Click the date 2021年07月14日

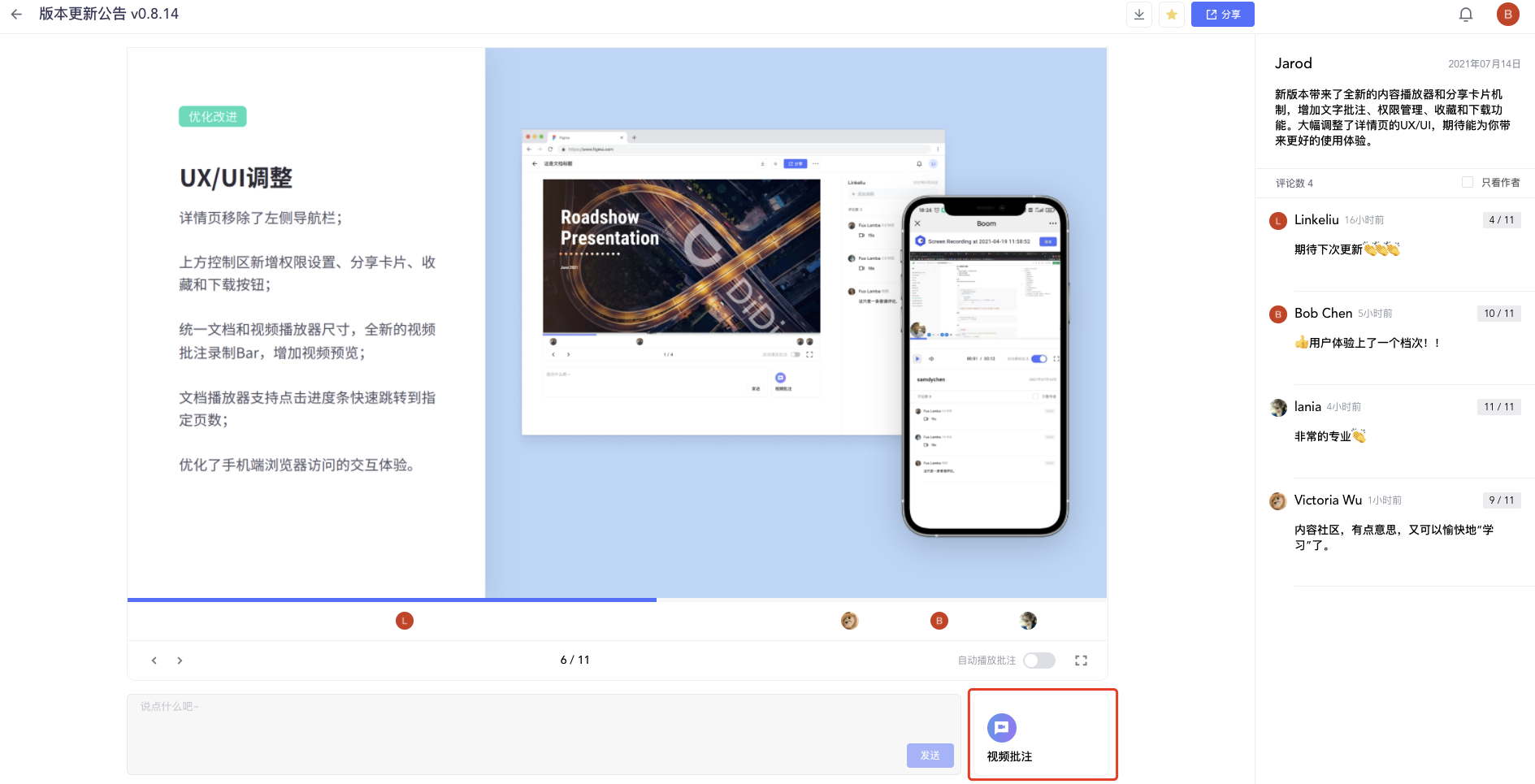(1485, 64)
